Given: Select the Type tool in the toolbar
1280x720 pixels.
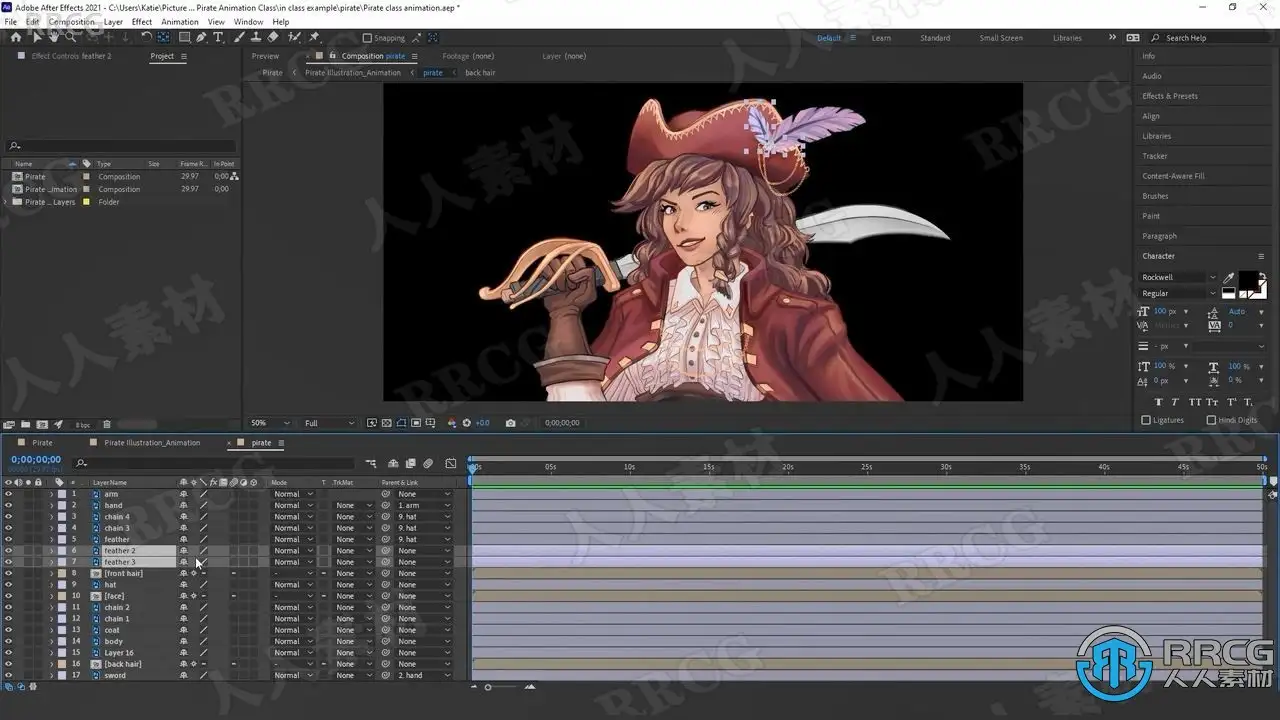Looking at the screenshot, I should (218, 37).
